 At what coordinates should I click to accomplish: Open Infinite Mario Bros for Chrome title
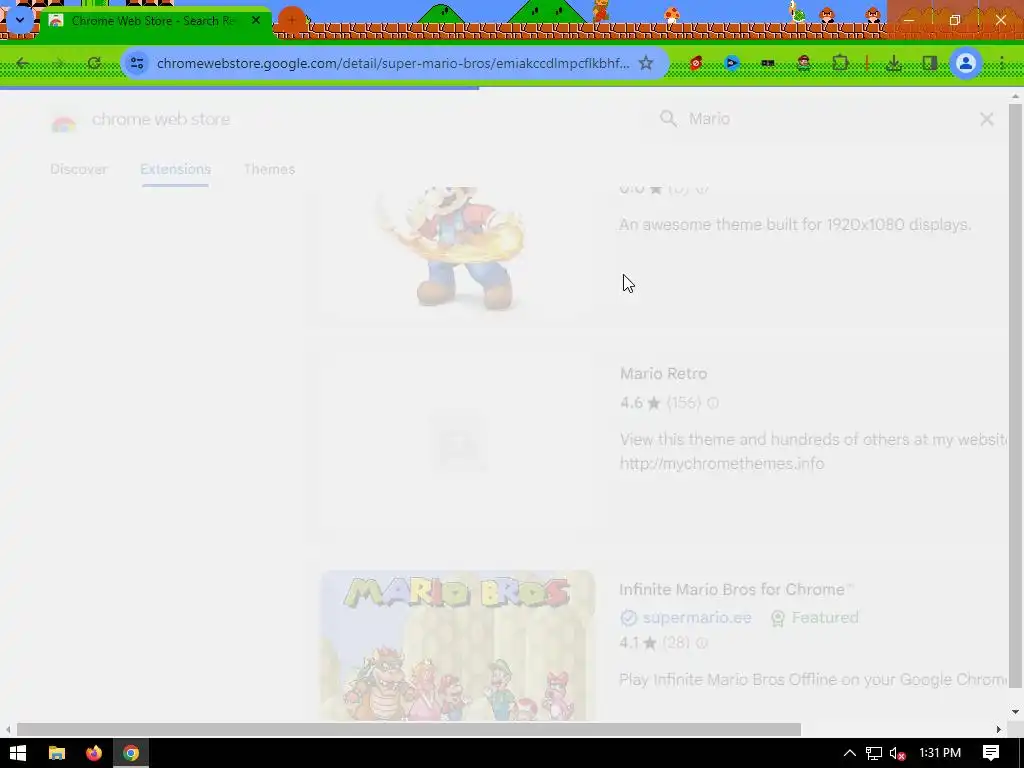[x=737, y=590]
